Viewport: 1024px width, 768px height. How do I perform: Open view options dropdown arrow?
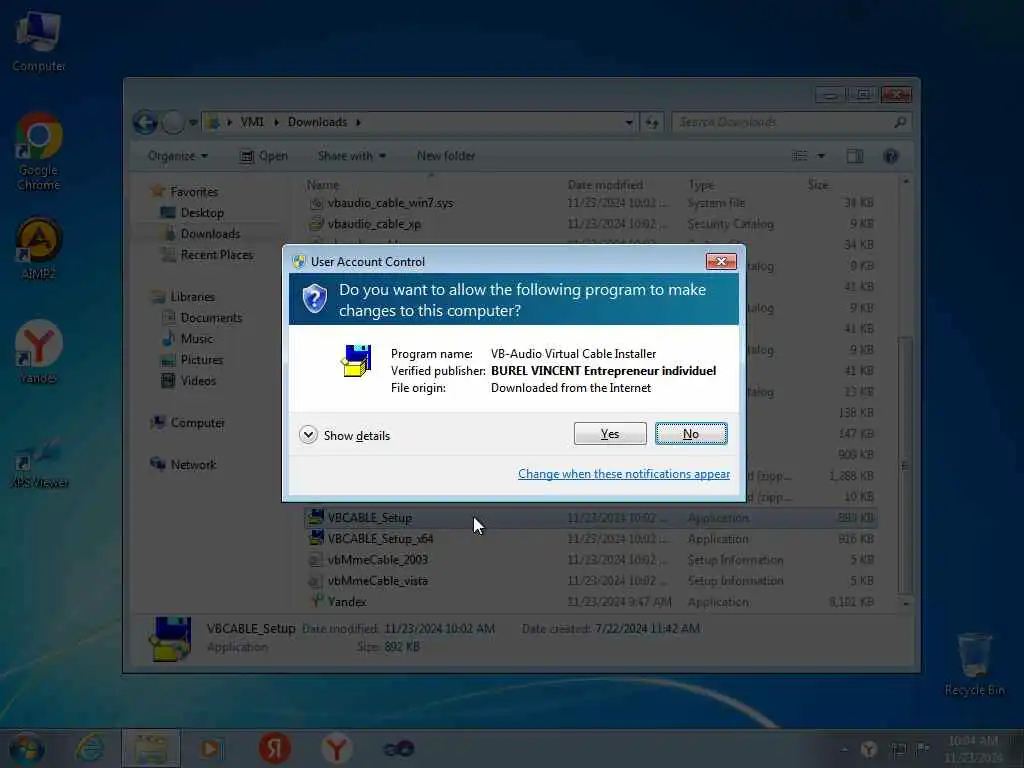821,156
